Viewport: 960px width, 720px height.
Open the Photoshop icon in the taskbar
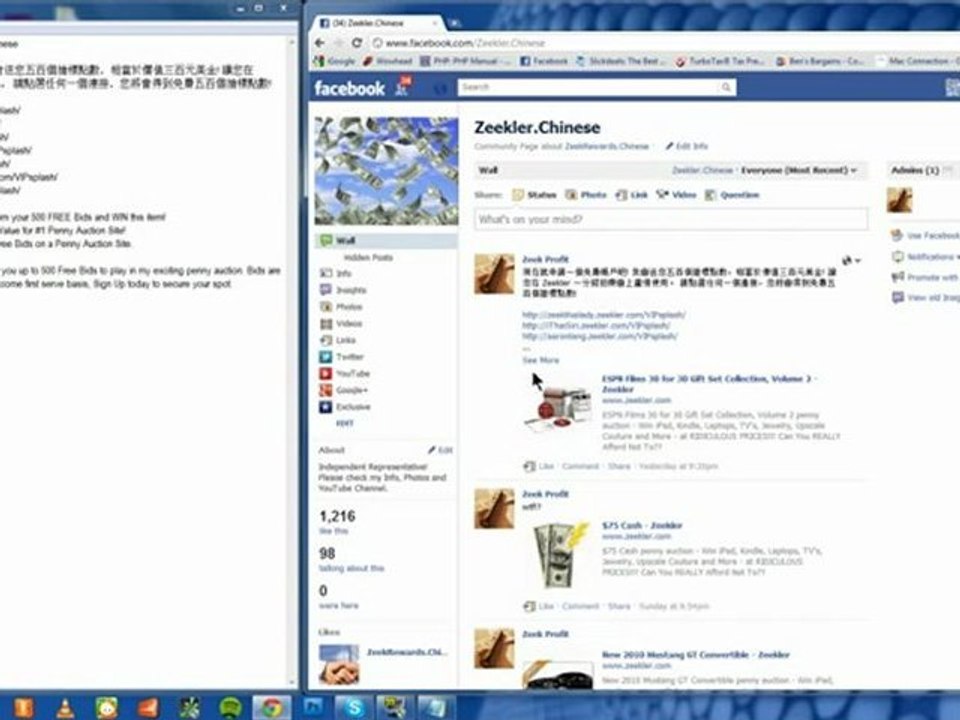pyautogui.click(x=313, y=707)
